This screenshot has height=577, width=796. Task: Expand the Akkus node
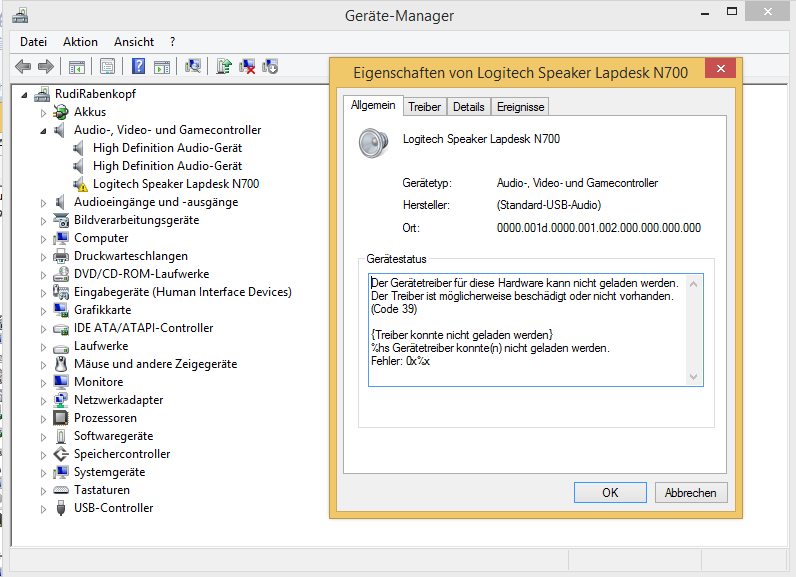[x=44, y=113]
